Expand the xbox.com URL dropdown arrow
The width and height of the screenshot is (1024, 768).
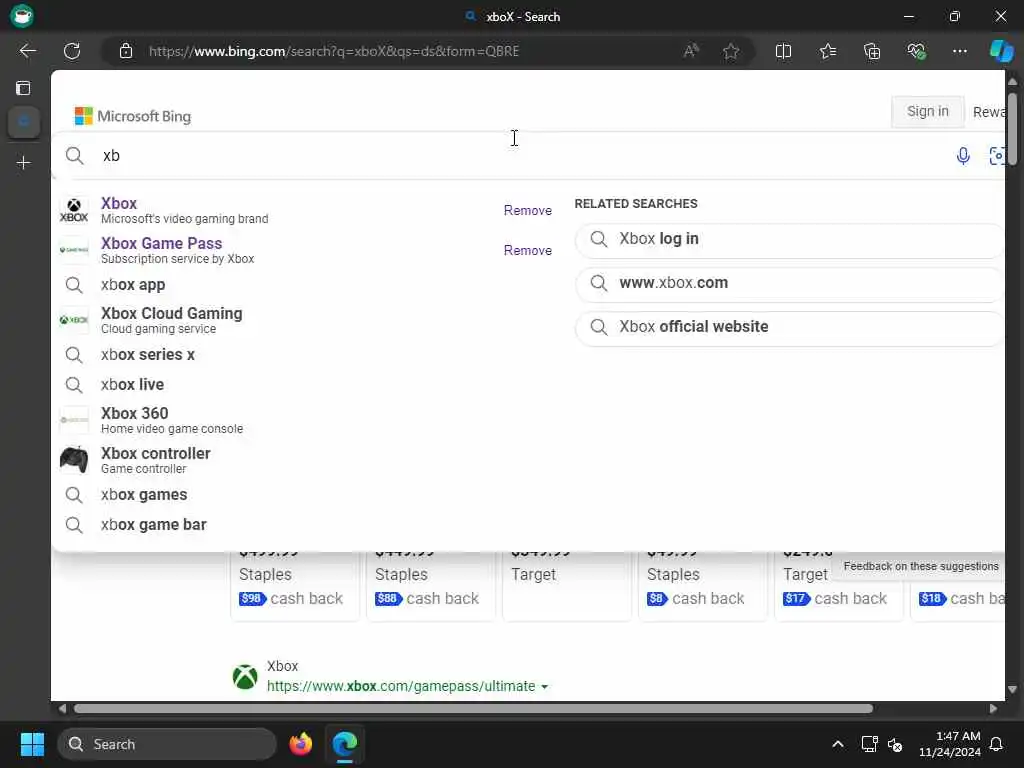tap(545, 687)
